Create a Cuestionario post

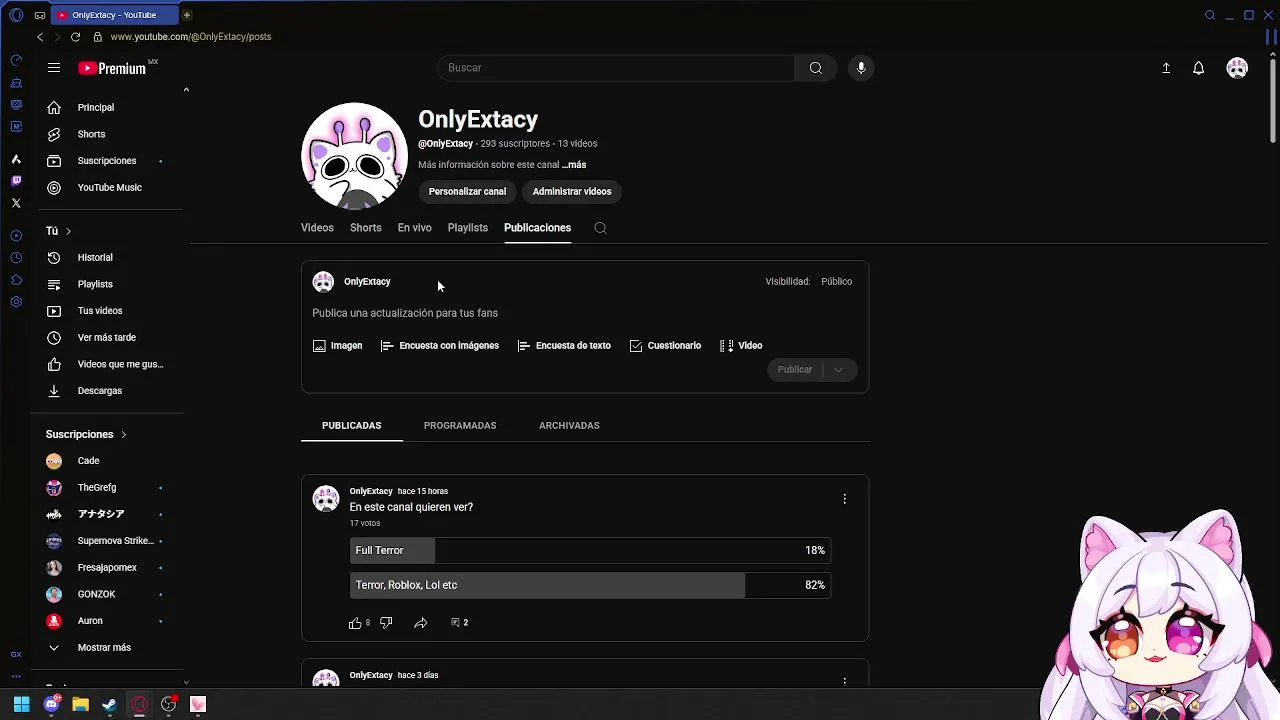pos(665,346)
